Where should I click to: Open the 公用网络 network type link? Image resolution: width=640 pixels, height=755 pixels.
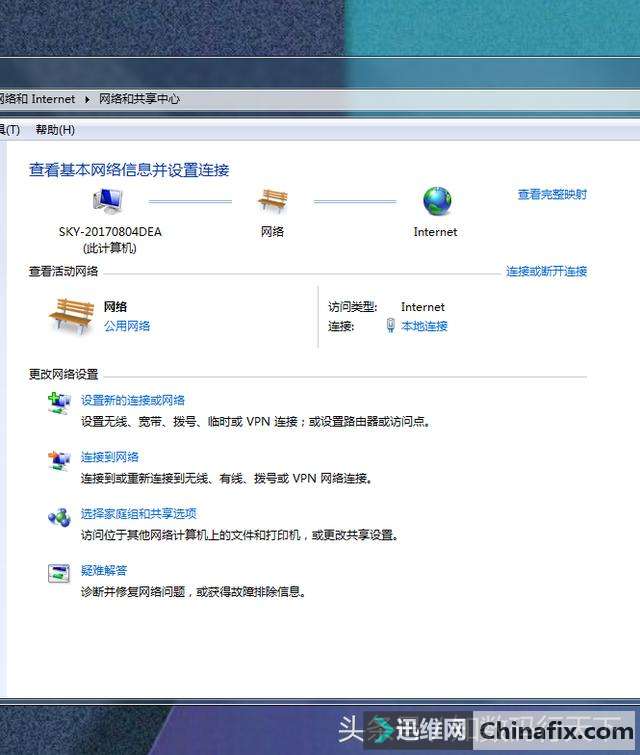click(x=127, y=326)
